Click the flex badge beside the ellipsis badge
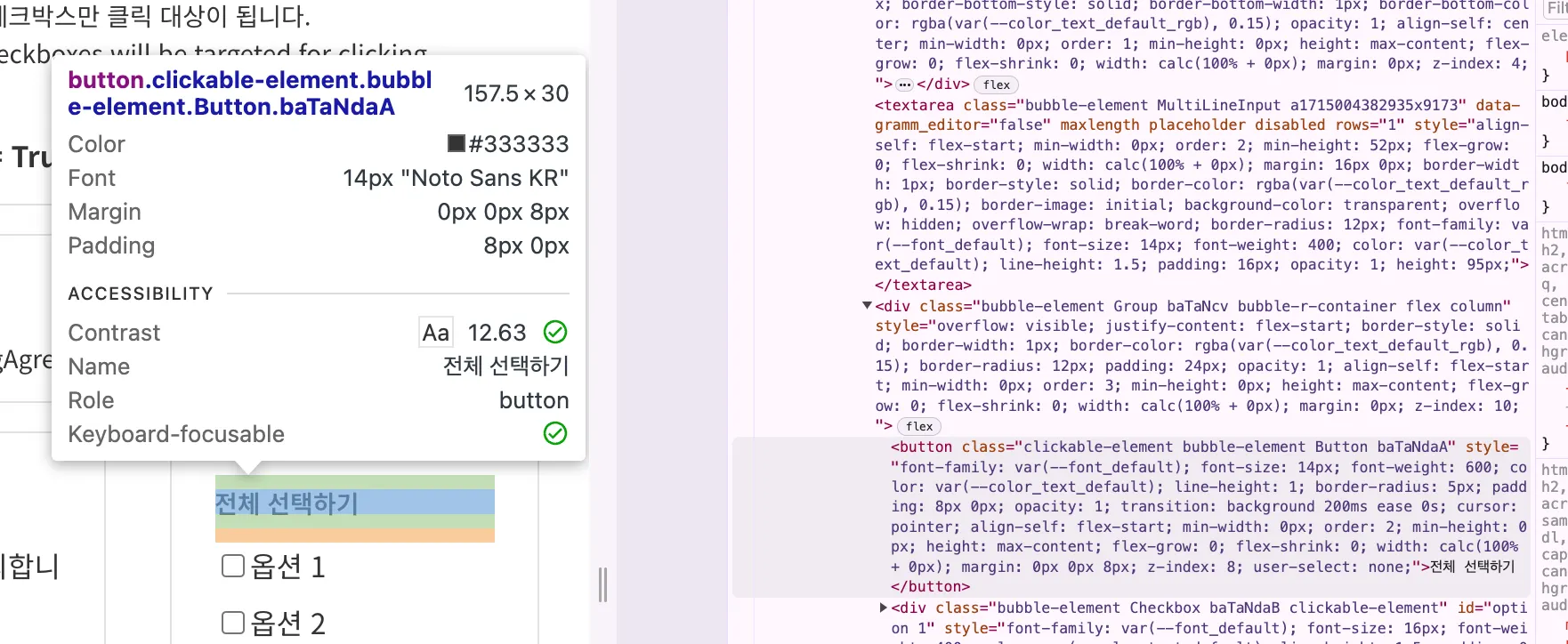The image size is (1568, 644). (x=997, y=85)
